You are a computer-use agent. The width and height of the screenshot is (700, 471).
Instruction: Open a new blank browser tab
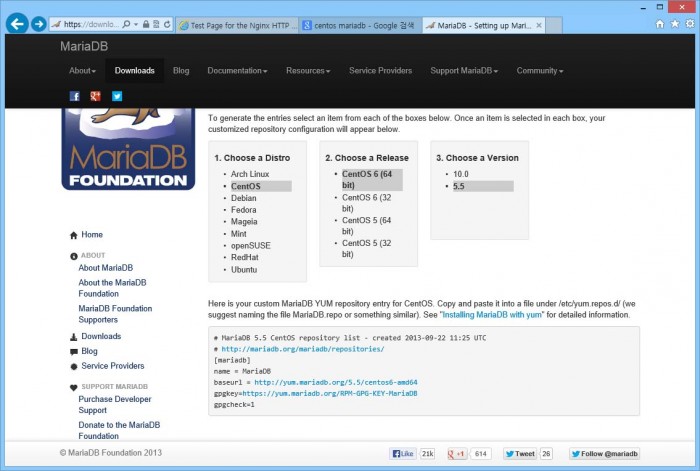(x=554, y=25)
